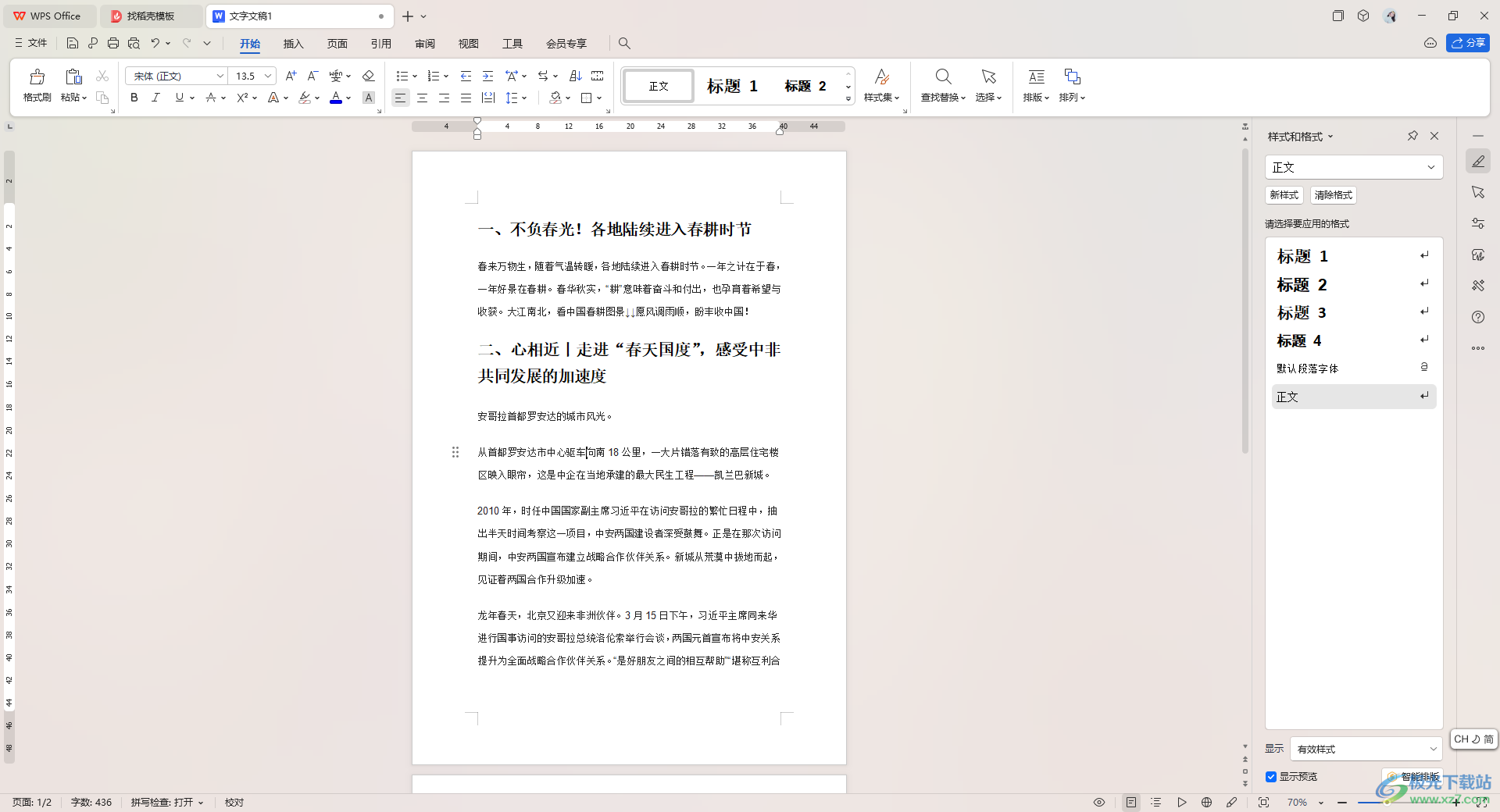Click the web layout globe icon in the status bar
This screenshot has height=812, width=1500.
click(x=1206, y=802)
